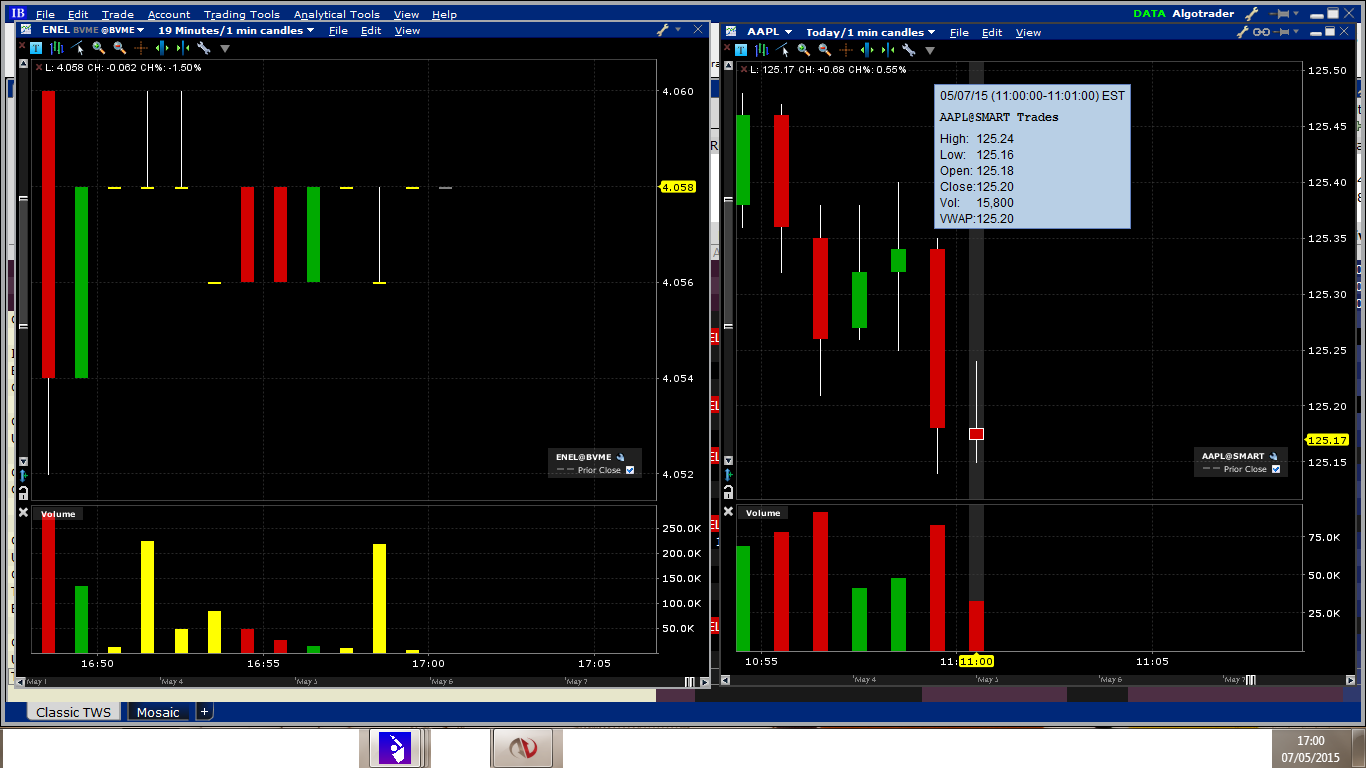
Task: Edit the AAPL@SMART legend wrench icon
Action: point(1273,456)
